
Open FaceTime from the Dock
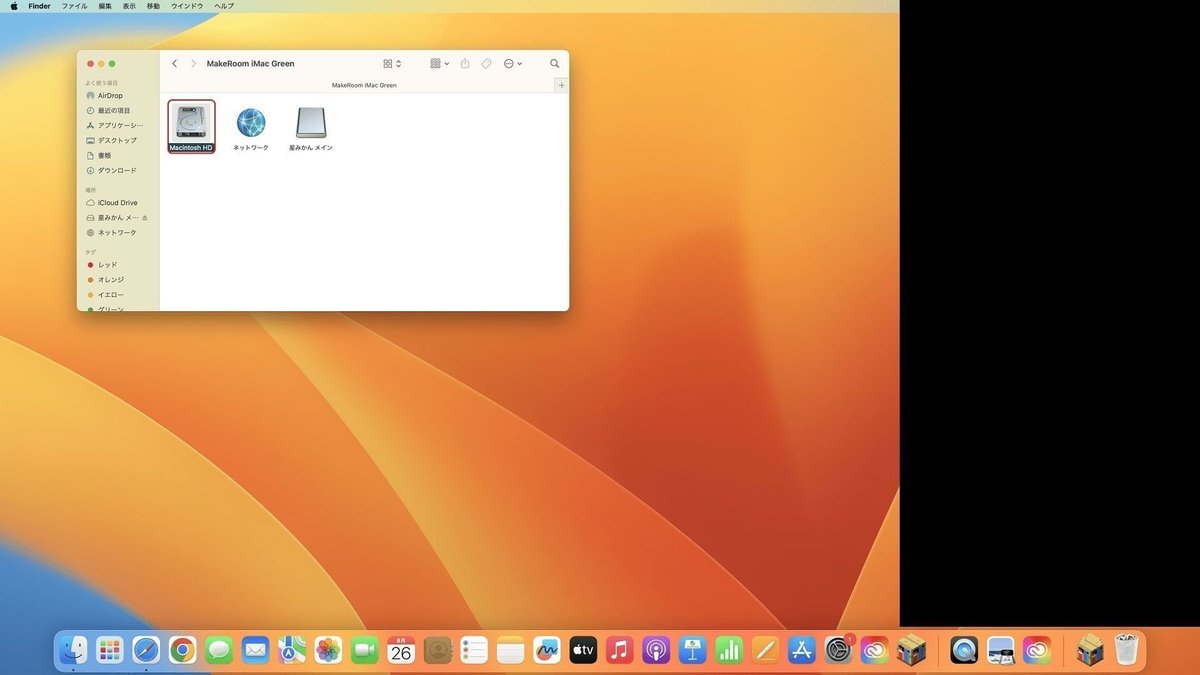(x=365, y=651)
